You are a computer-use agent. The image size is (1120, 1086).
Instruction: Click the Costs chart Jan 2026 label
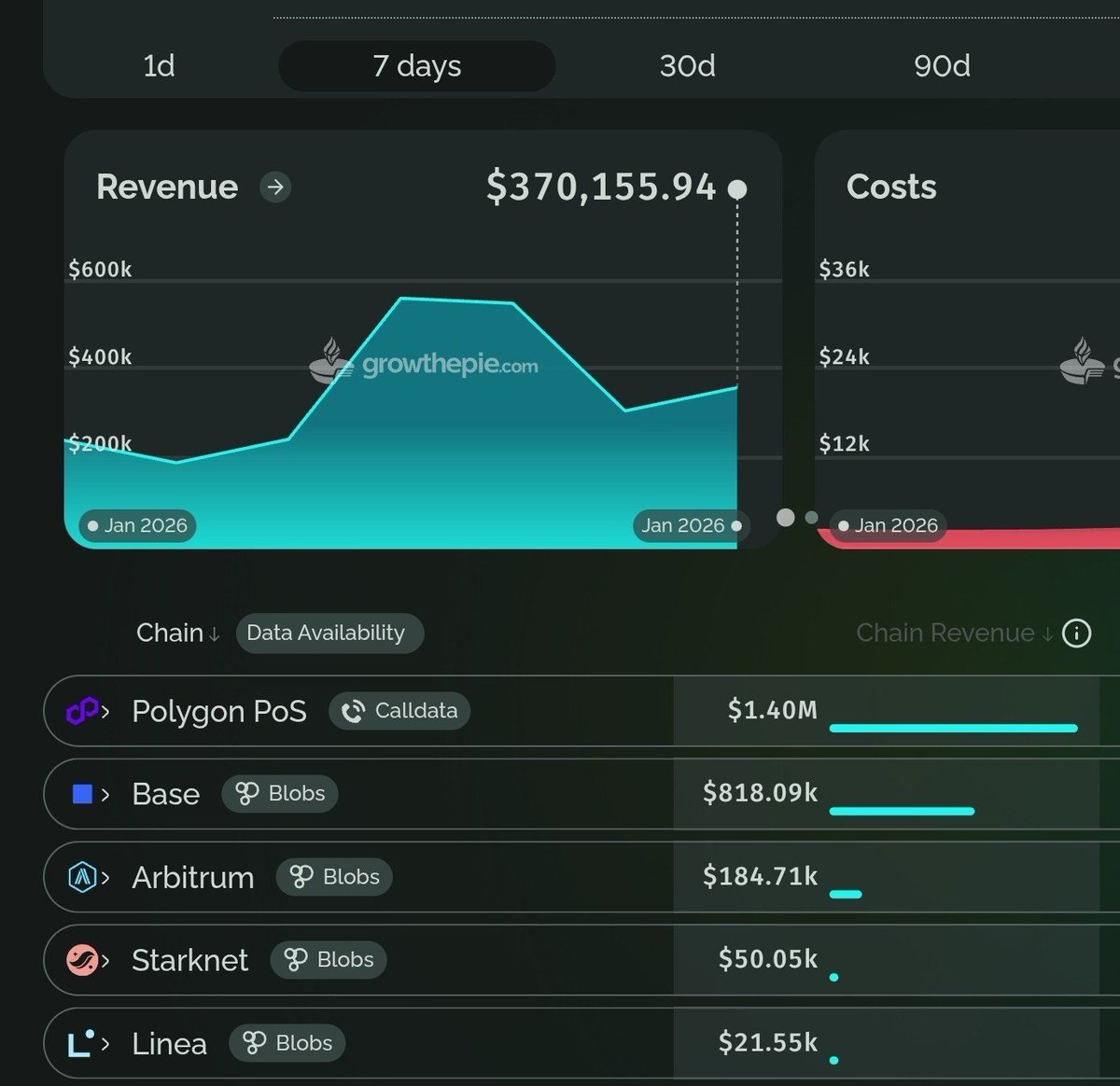888,526
